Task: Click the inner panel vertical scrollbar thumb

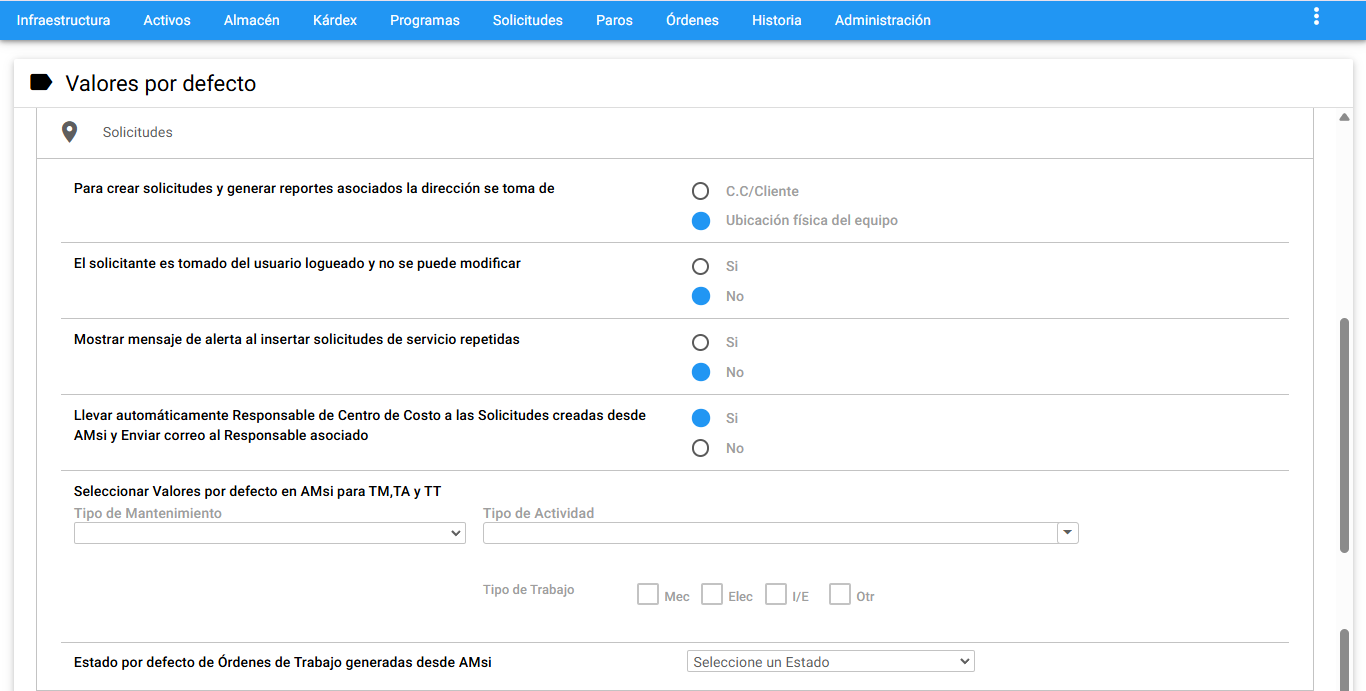Action: tap(1345, 435)
